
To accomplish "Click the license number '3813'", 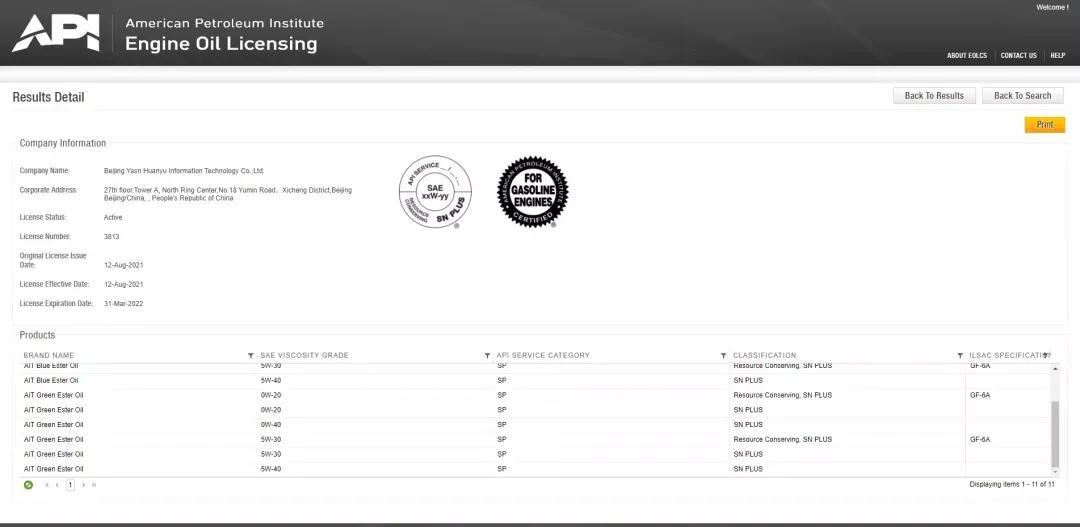I will click(112, 237).
